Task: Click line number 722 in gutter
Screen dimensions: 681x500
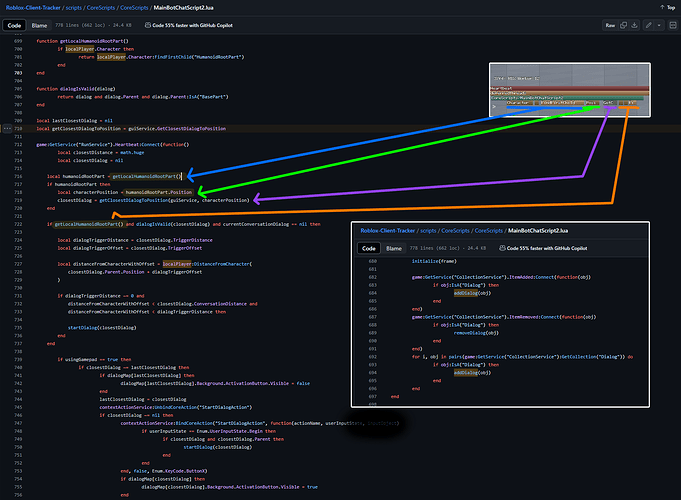Action: point(19,223)
